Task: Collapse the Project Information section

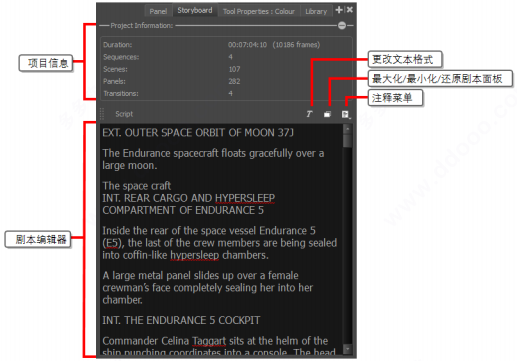Action: pyautogui.click(x=342, y=25)
